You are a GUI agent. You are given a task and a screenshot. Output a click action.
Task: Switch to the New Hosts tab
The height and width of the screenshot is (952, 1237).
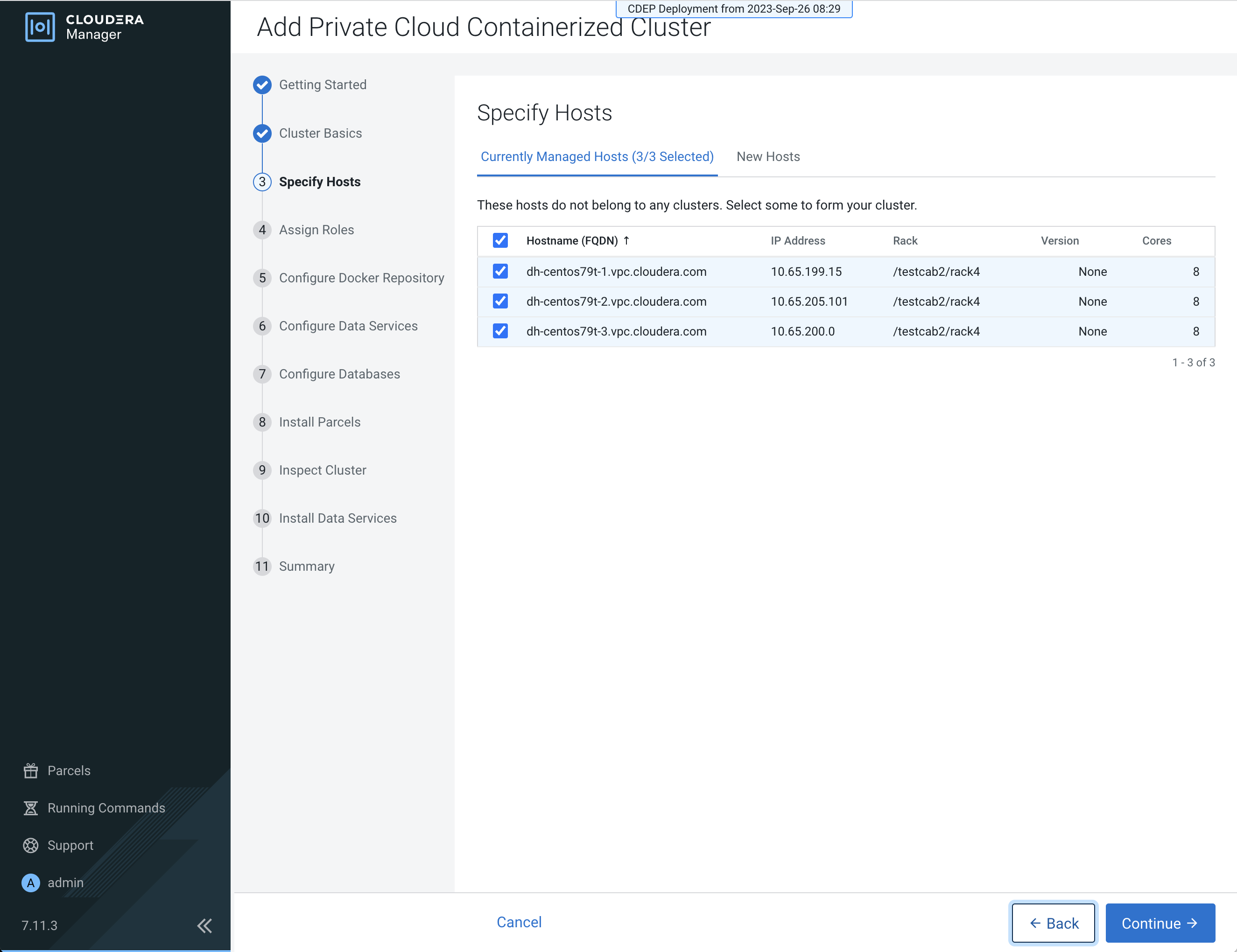click(x=768, y=157)
